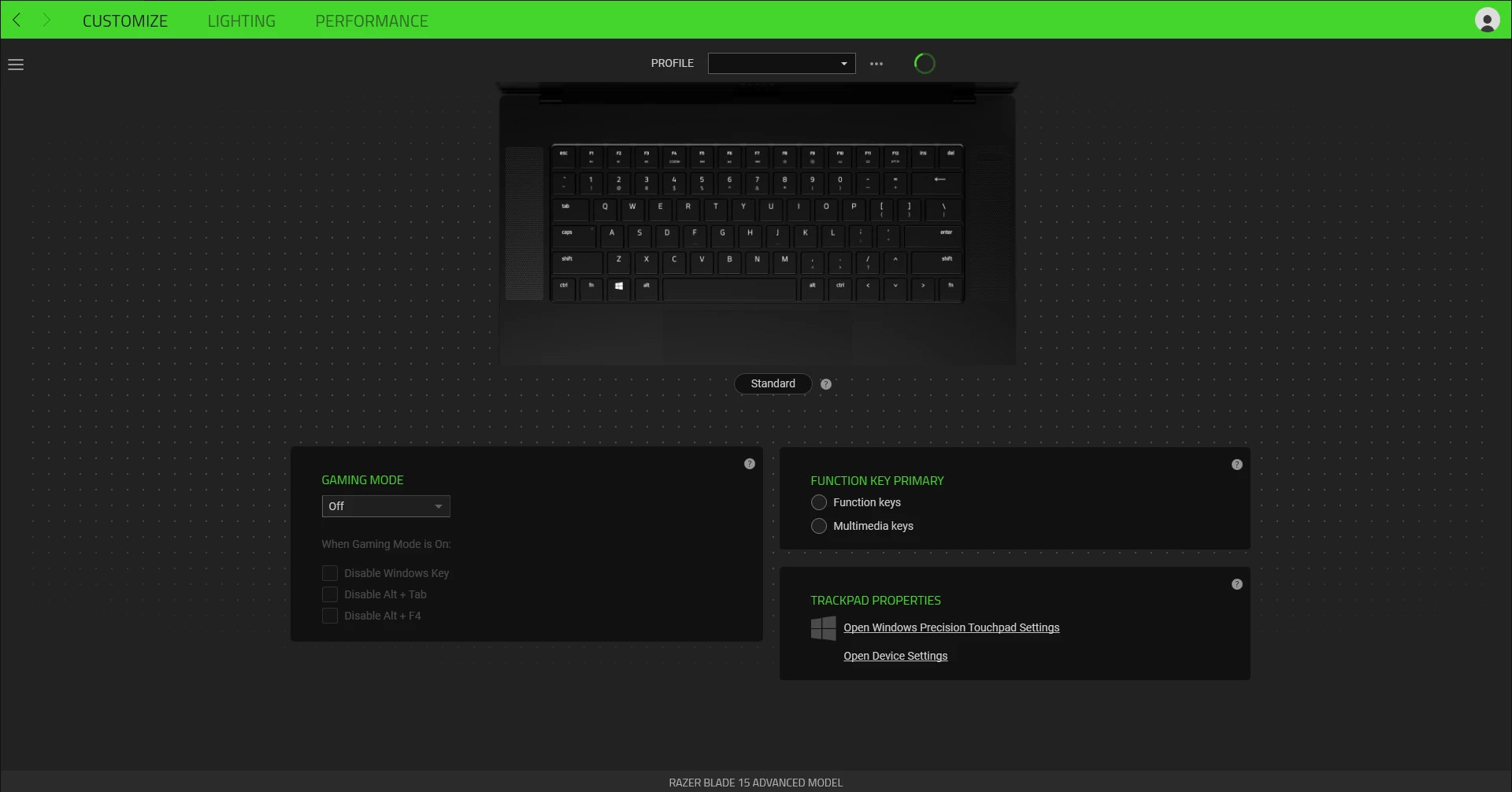Select the enter key on keyboard
This screenshot has width=1512, height=792.
pos(933,235)
